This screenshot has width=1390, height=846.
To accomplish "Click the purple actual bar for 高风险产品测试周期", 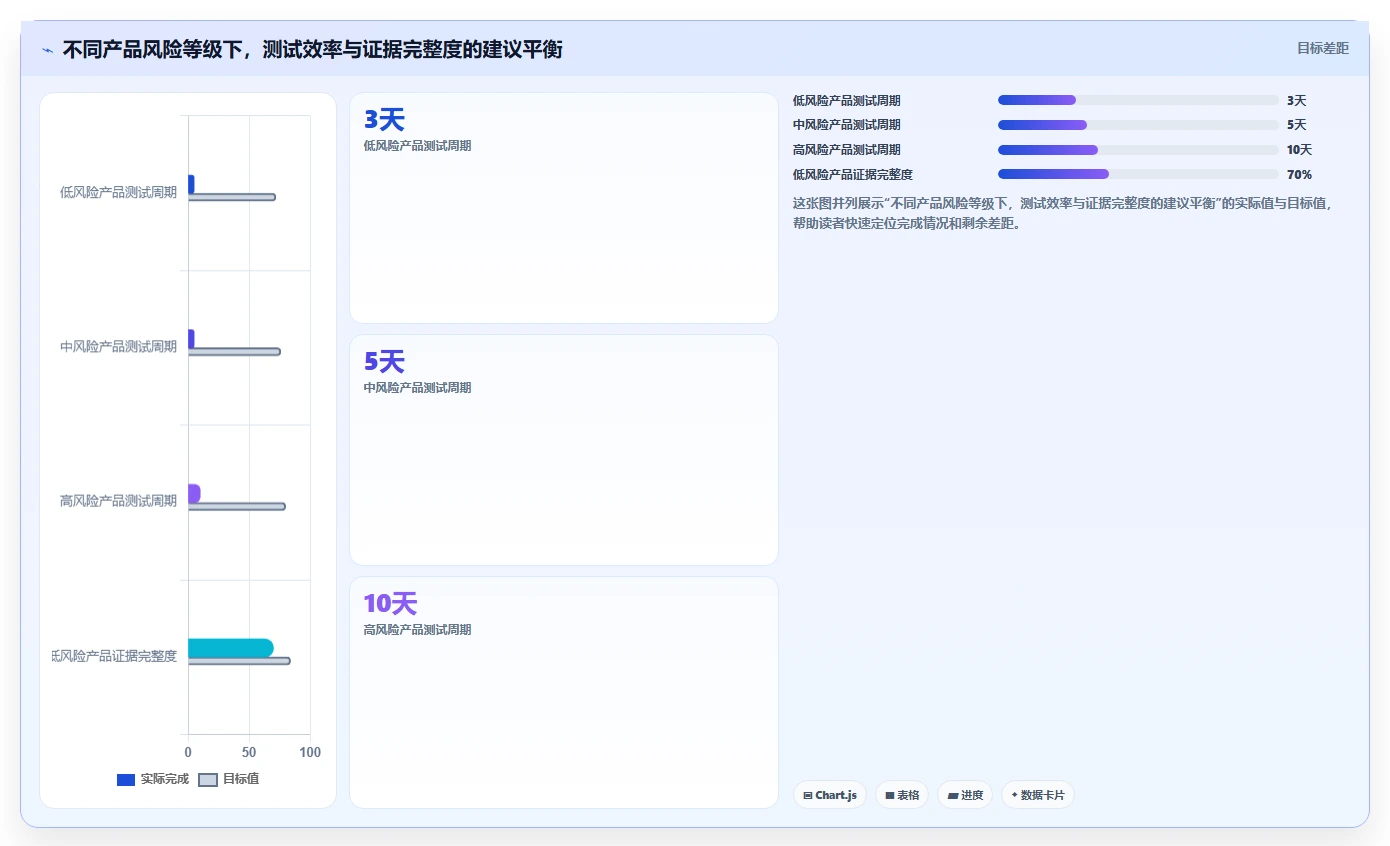I will pyautogui.click(x=194, y=493).
